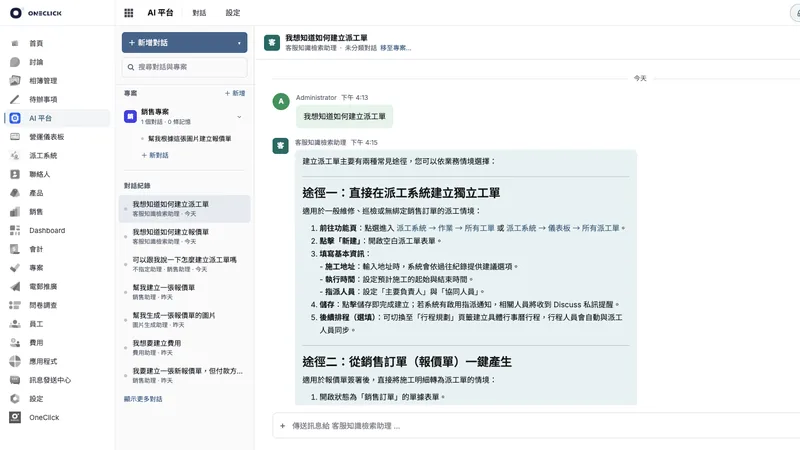Open 設定 at the sidebar bottom

pos(36,399)
